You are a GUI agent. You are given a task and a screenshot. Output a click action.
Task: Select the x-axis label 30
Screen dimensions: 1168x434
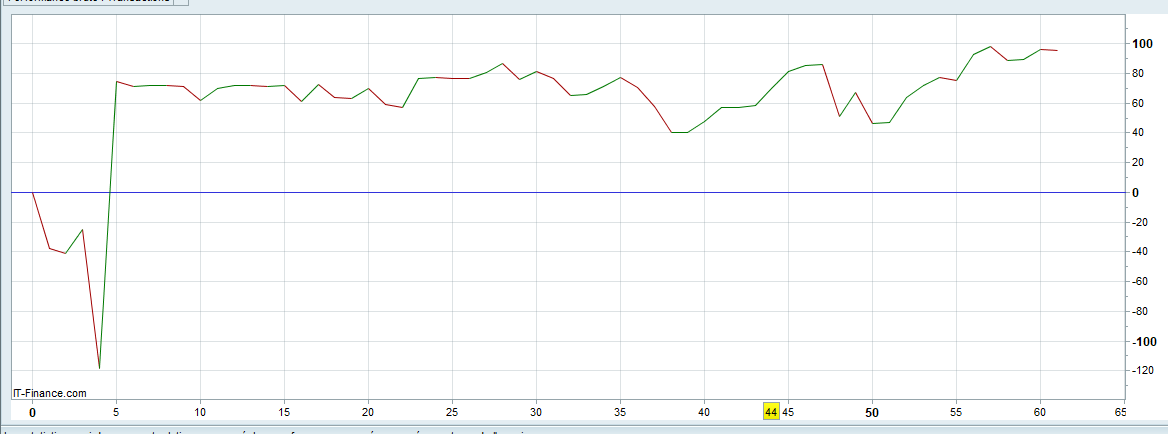[536, 412]
